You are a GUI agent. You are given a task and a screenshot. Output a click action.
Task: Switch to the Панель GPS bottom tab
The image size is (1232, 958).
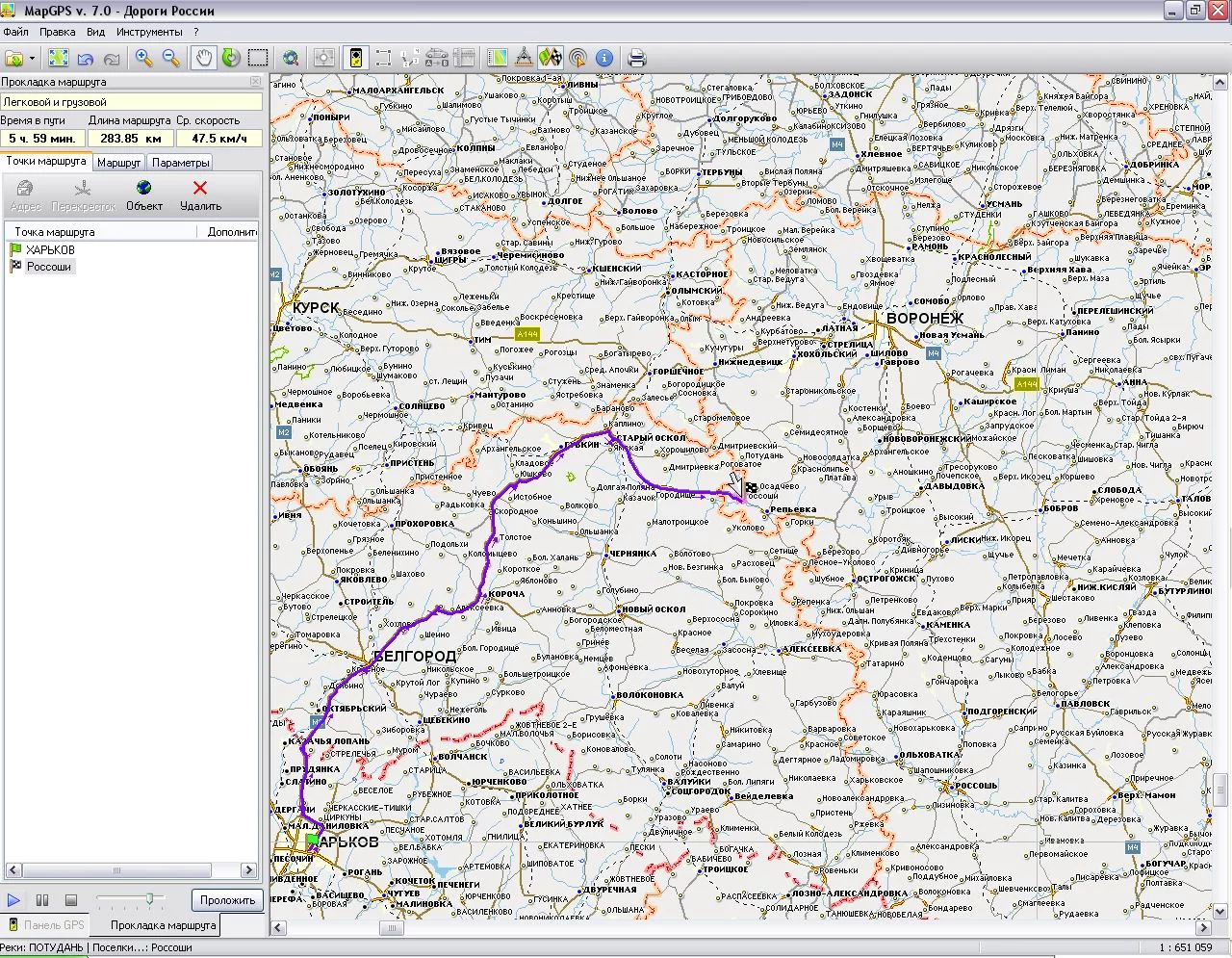46,925
